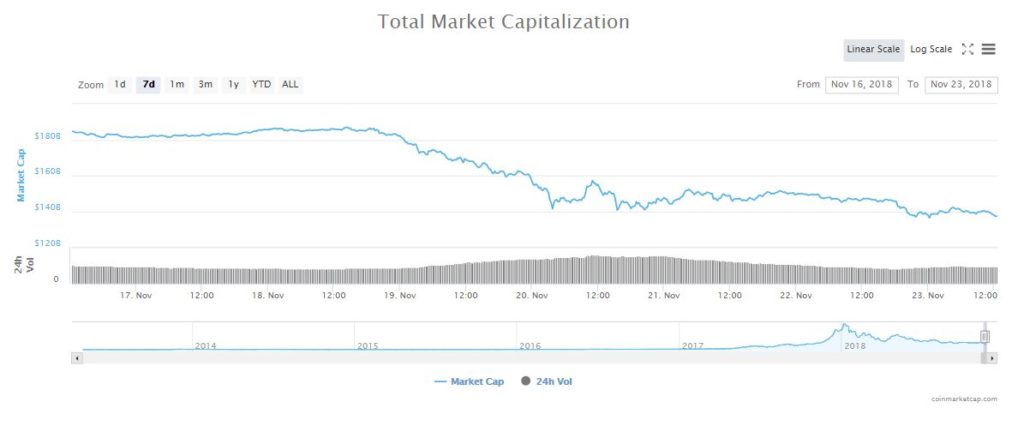
Task: Open the chart context menu (hamburger icon)
Action: pyautogui.click(x=988, y=49)
